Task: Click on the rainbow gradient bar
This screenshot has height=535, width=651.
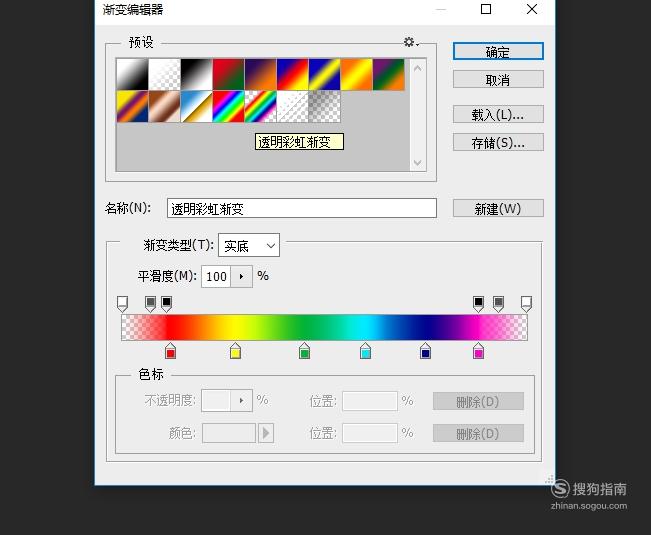Action: point(324,327)
